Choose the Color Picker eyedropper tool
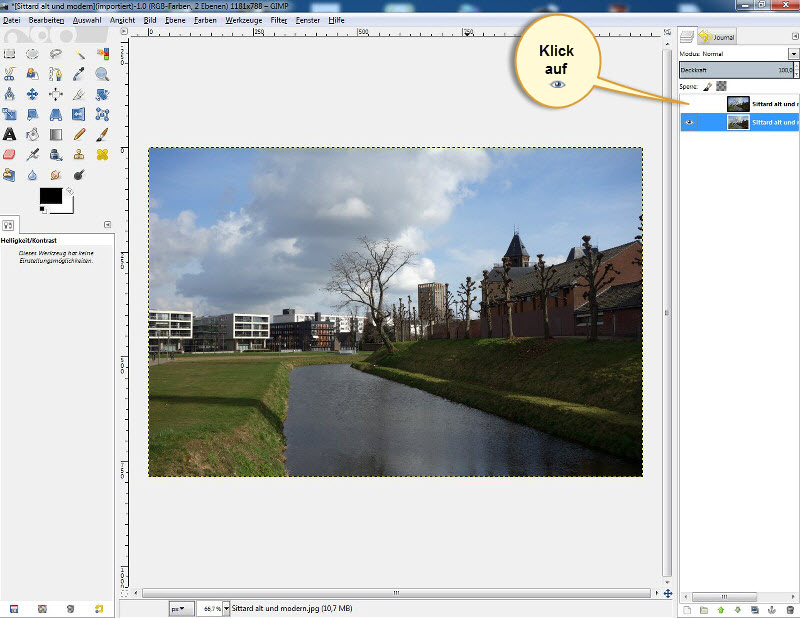Screen dimensions: 800x618 [x=79, y=73]
